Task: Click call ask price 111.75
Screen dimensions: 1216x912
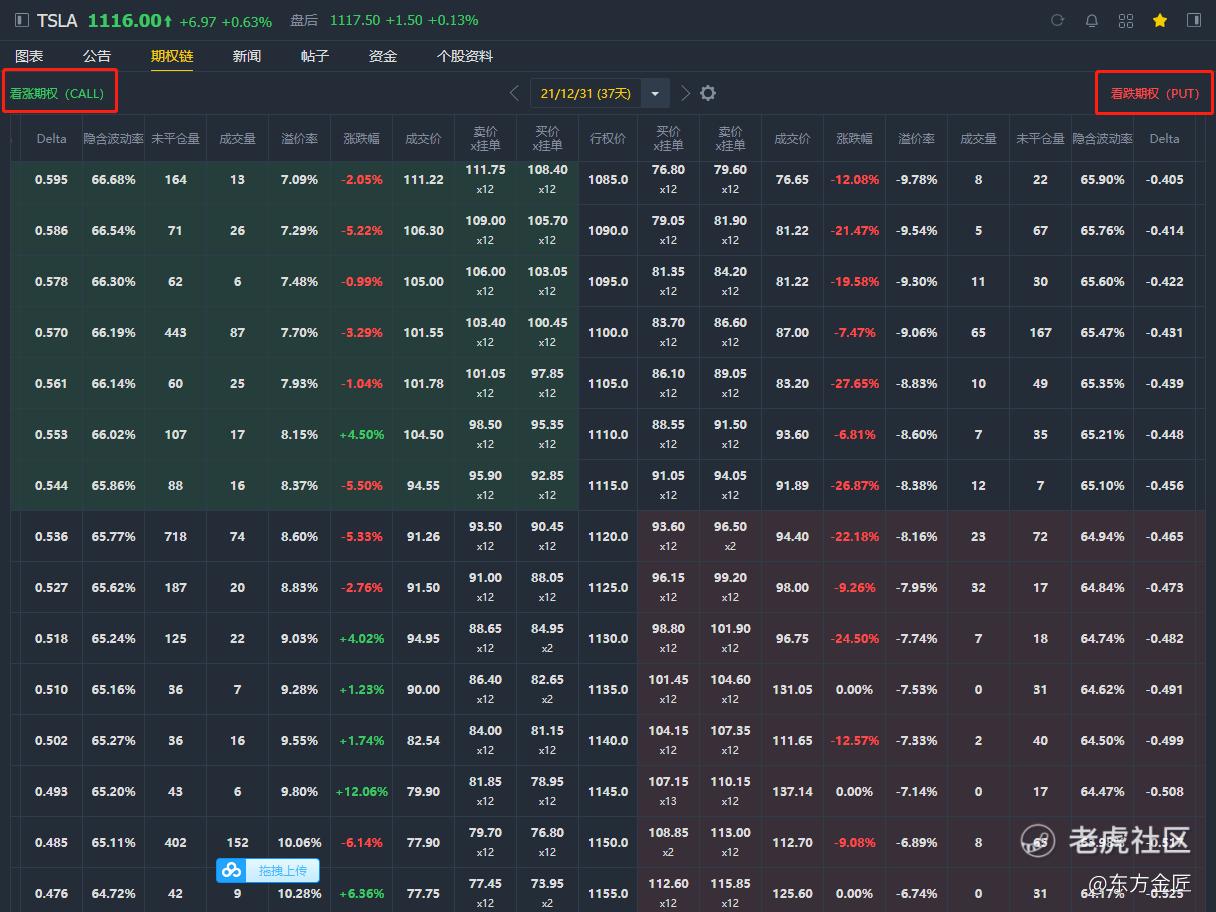Action: point(485,170)
